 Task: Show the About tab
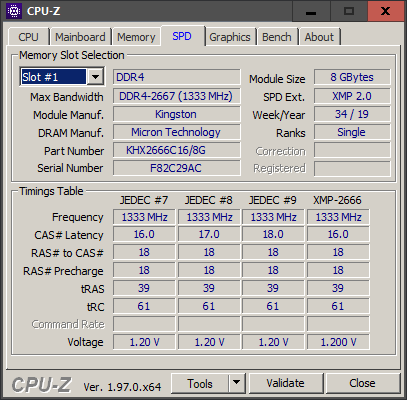pyautogui.click(x=319, y=37)
